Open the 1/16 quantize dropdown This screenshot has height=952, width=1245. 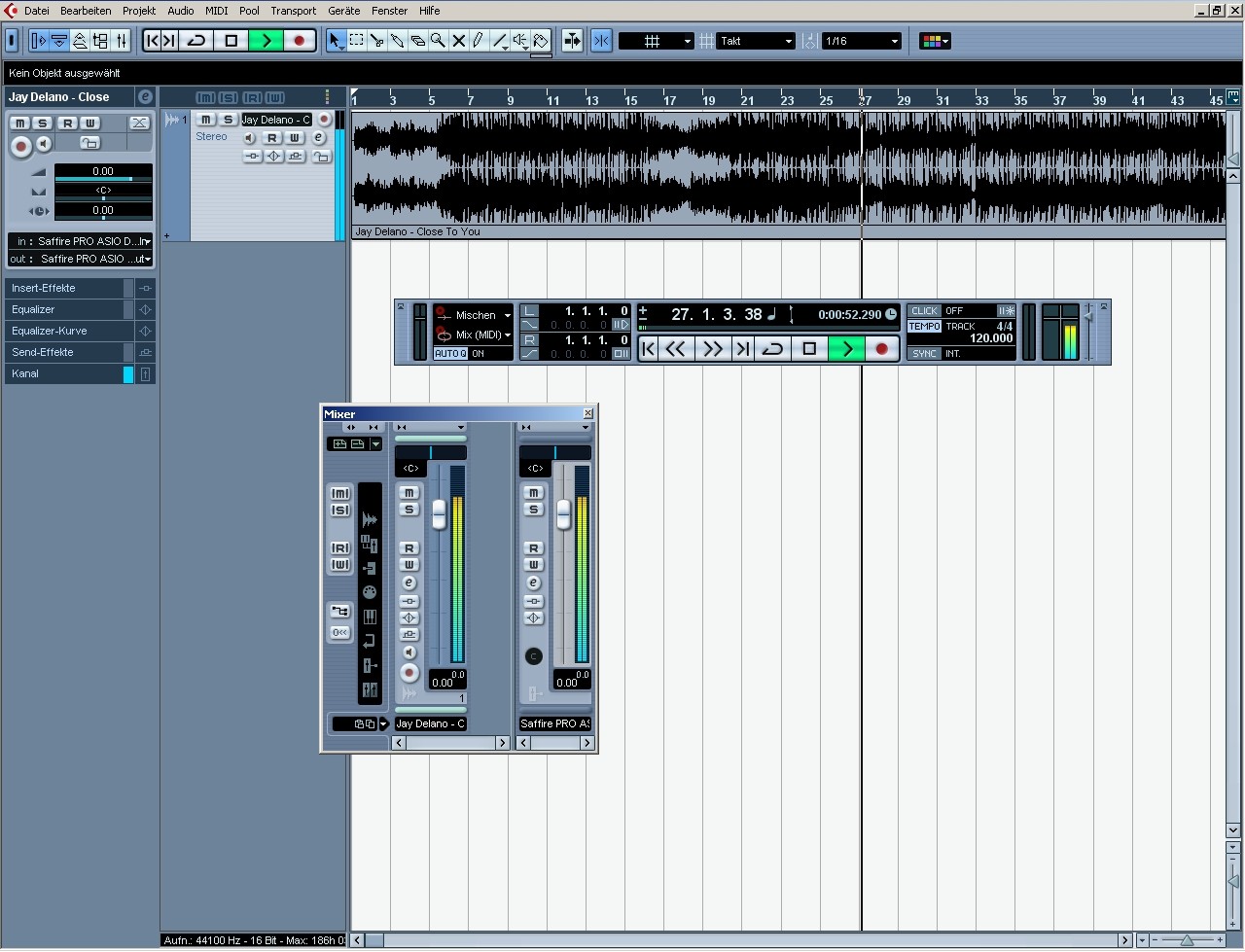pos(862,41)
